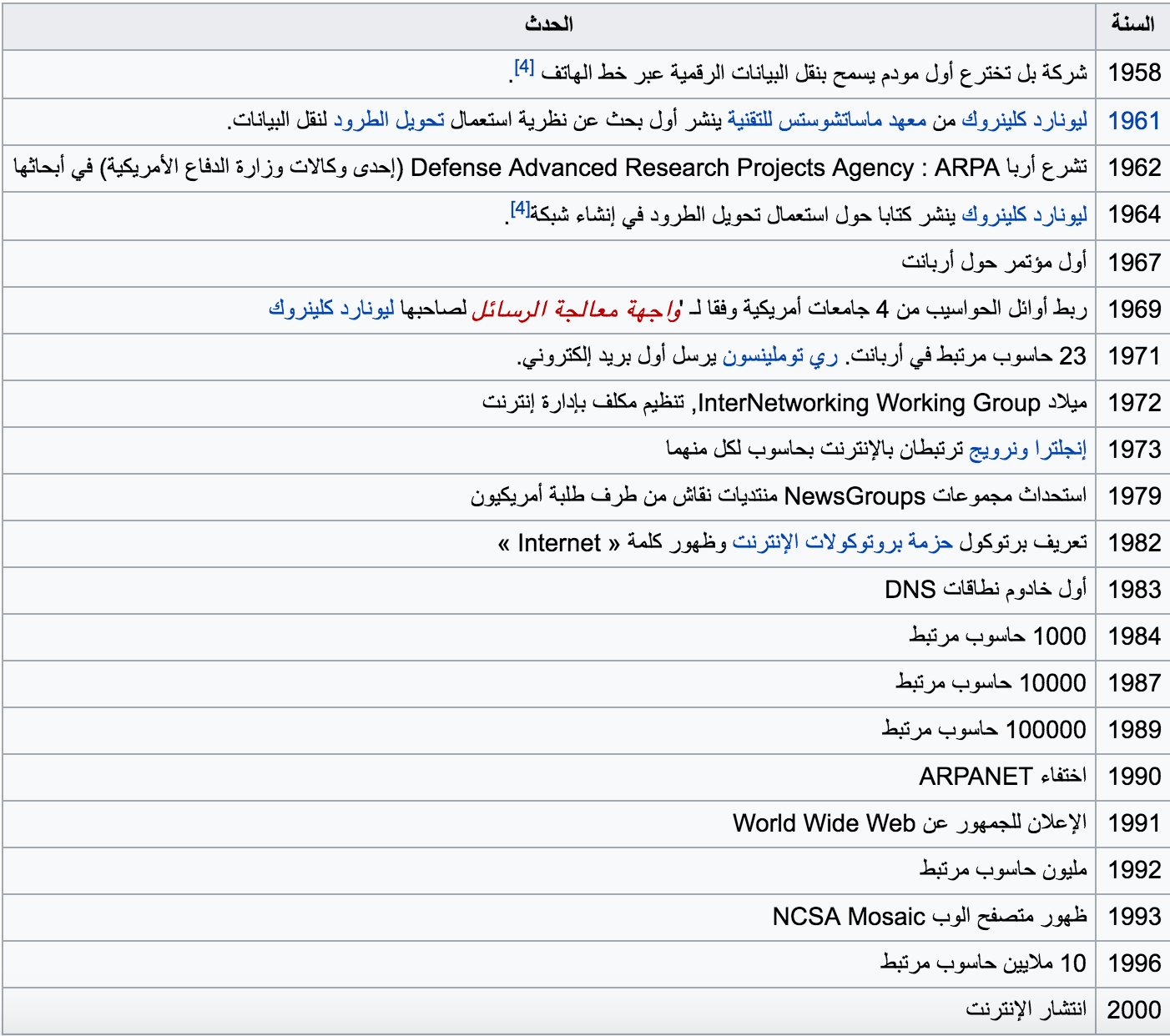Select the 1972 year cell
Viewport: 1170px width, 1036px height.
pyautogui.click(x=1134, y=403)
